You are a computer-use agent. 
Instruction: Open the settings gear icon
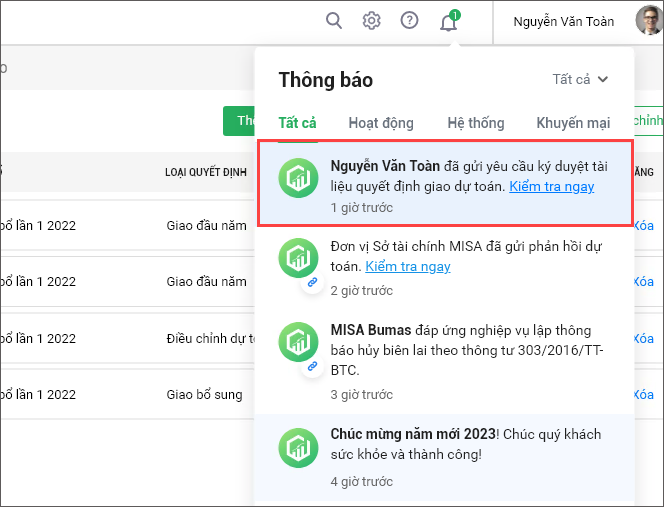pyautogui.click(x=372, y=21)
